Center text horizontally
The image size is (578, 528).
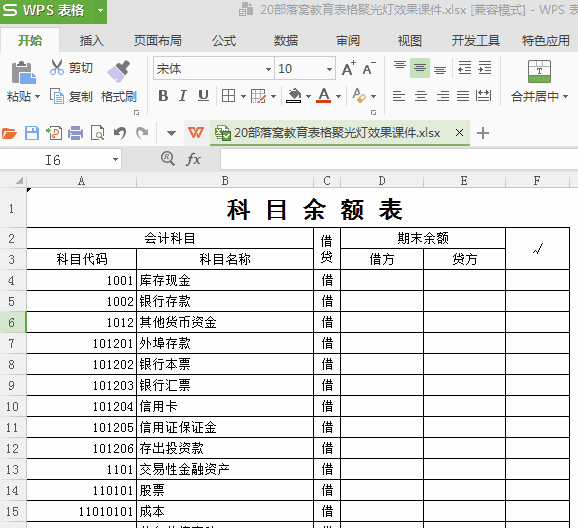click(x=421, y=96)
